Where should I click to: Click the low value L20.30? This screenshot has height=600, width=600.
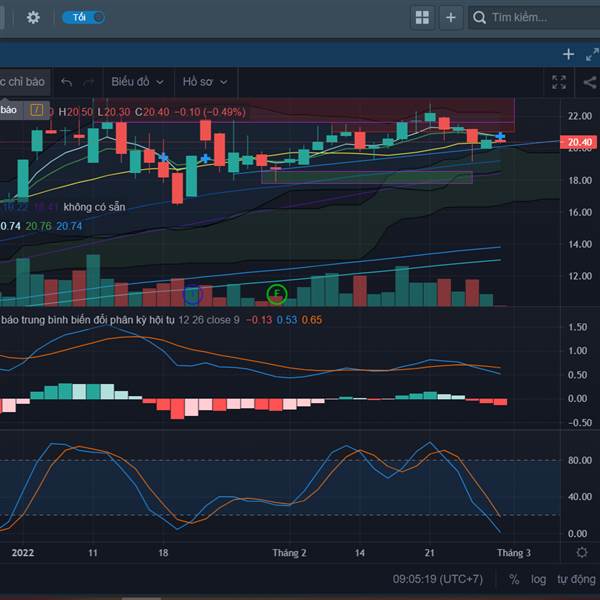114,112
